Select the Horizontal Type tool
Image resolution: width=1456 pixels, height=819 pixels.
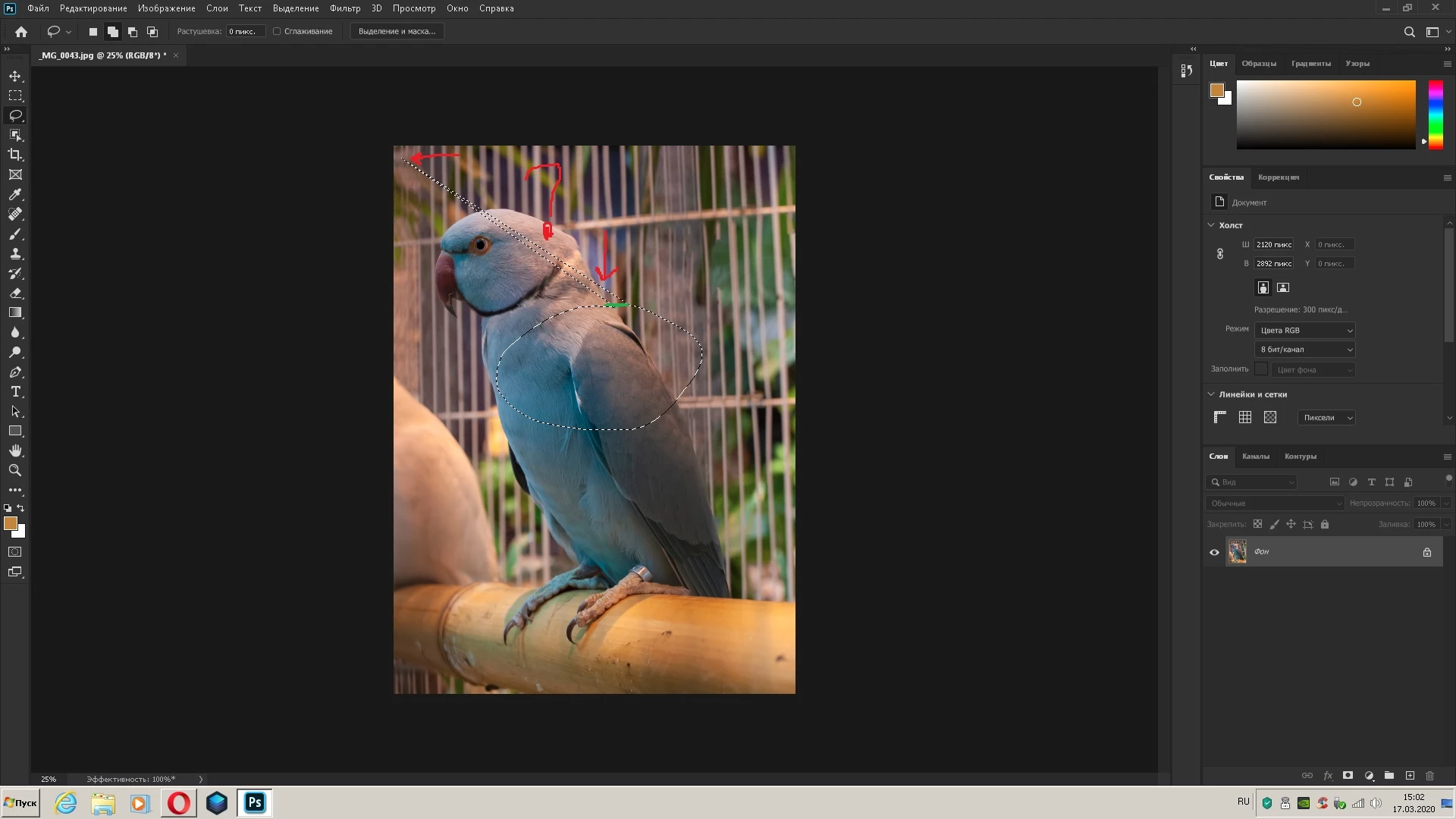point(15,391)
